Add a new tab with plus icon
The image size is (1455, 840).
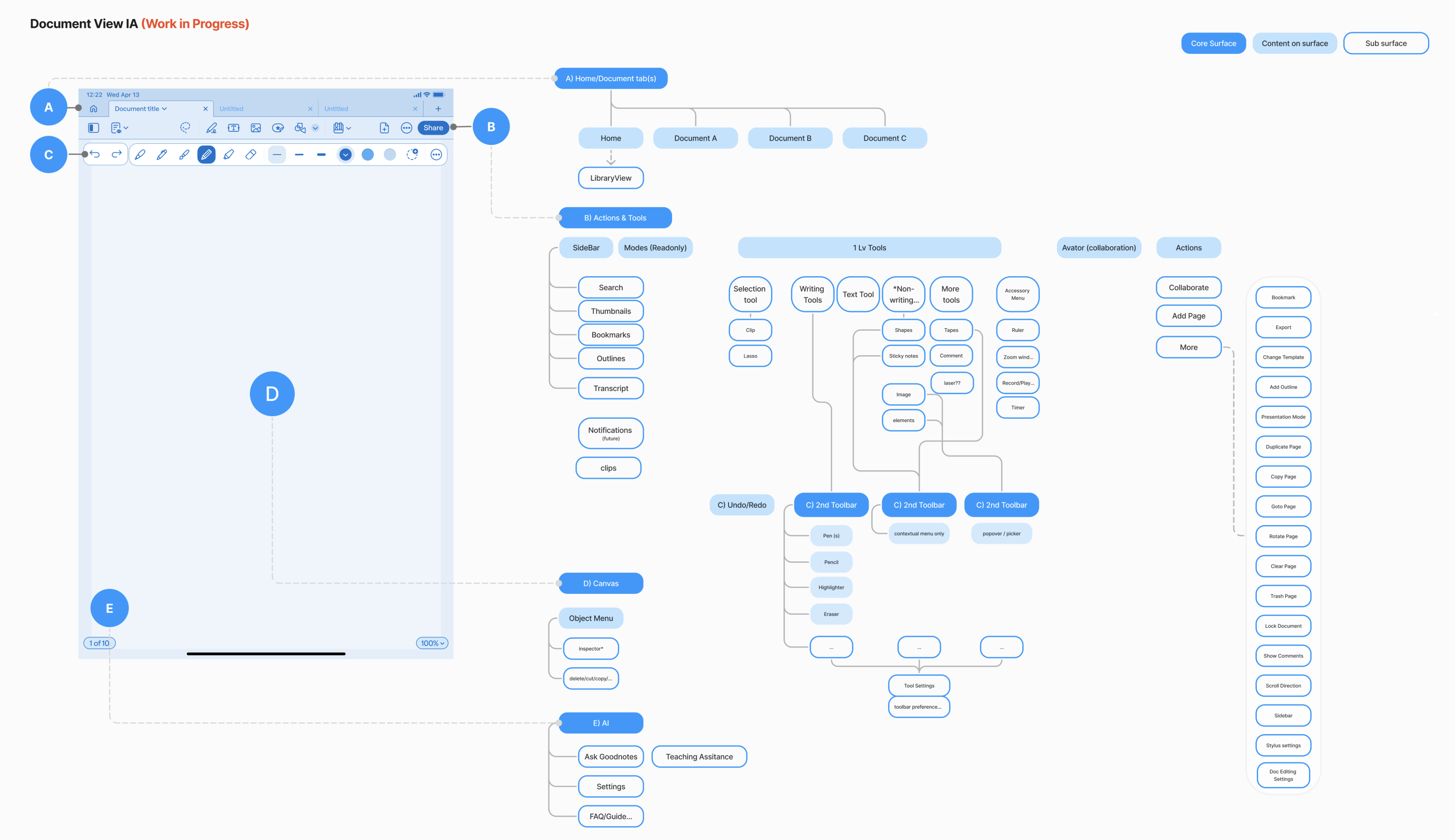click(x=438, y=109)
